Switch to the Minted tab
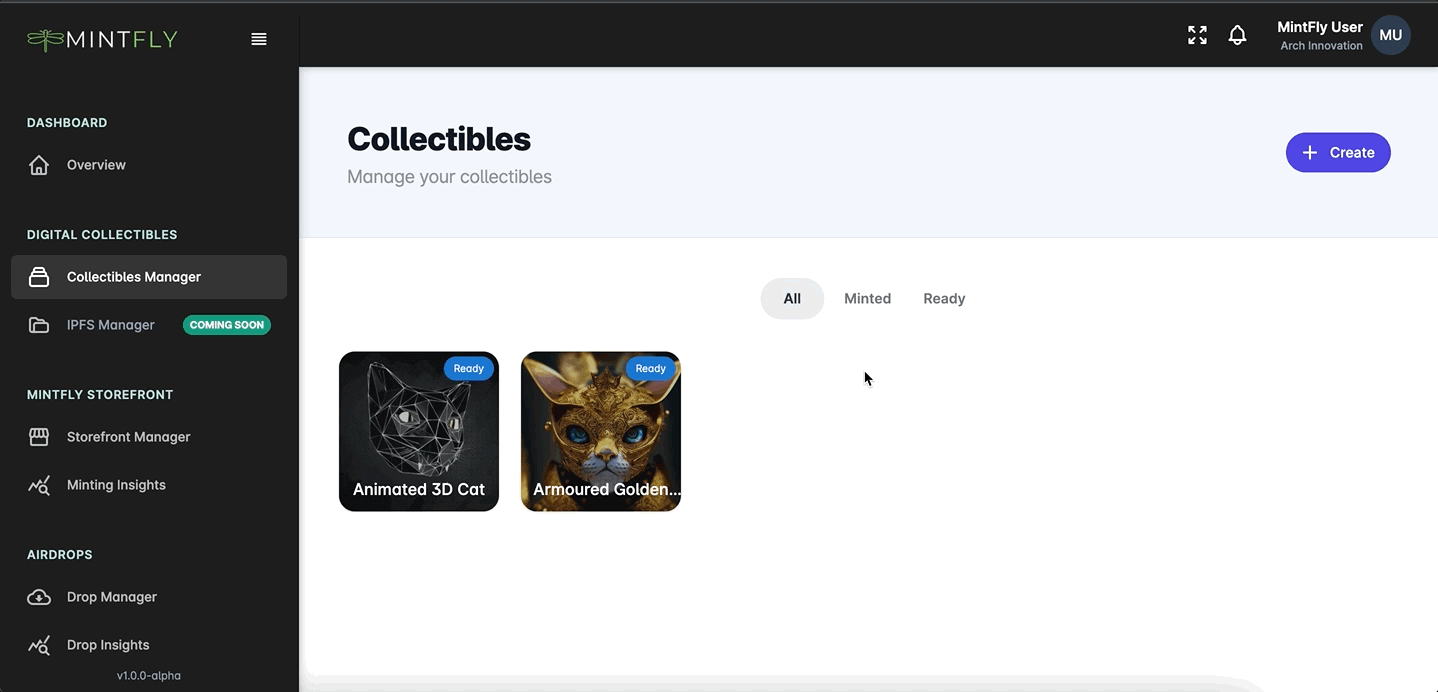This screenshot has width=1438, height=692. (867, 299)
